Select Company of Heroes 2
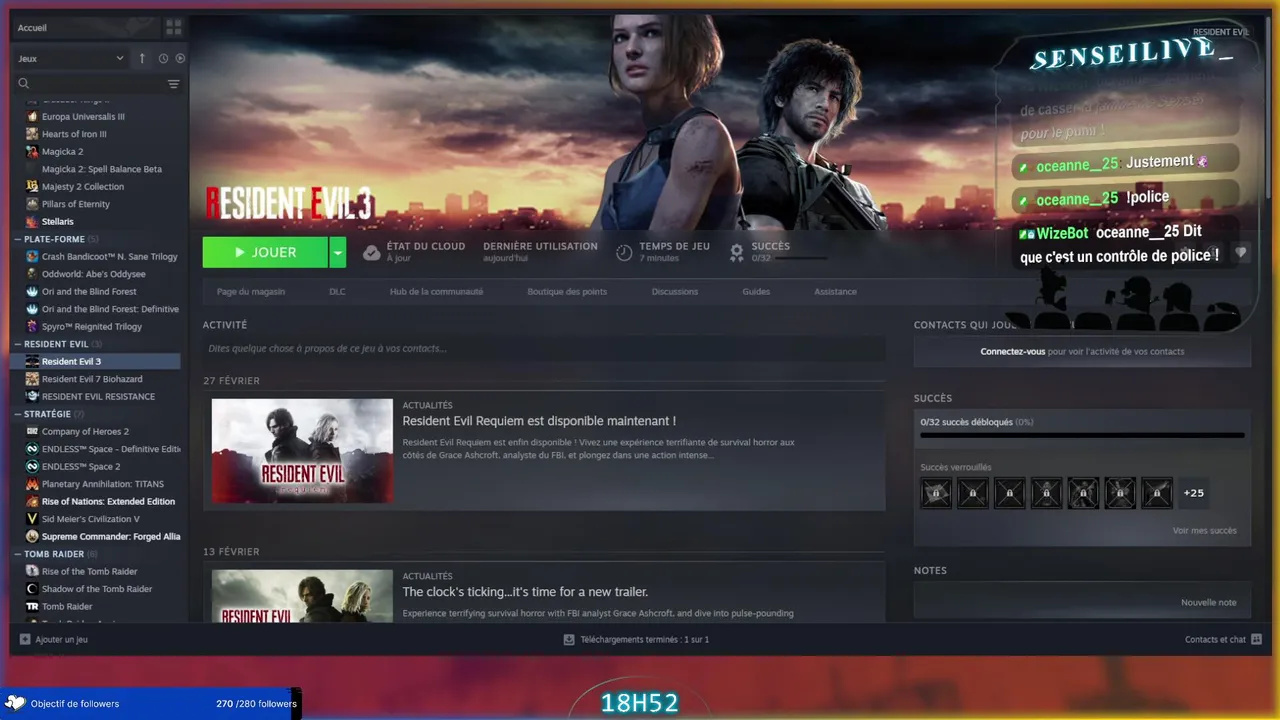Viewport: 1280px width, 720px height. 85,431
